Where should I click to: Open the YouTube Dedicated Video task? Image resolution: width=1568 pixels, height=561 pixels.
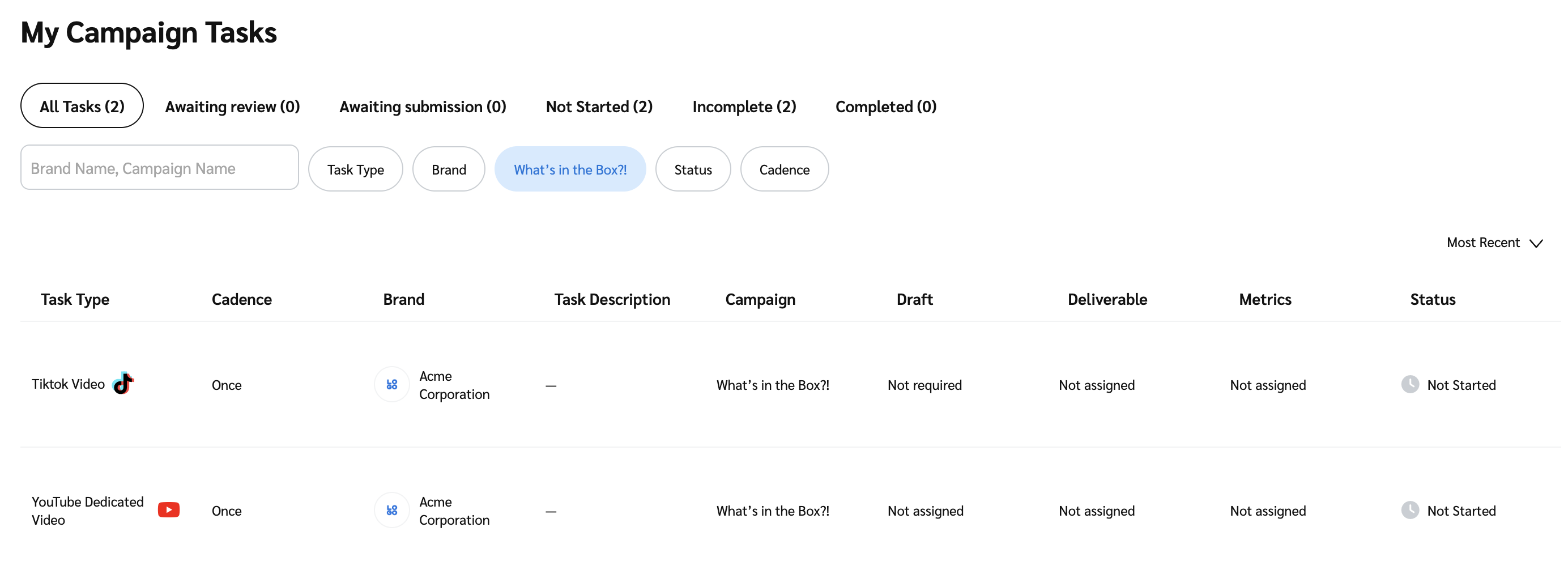coord(88,511)
